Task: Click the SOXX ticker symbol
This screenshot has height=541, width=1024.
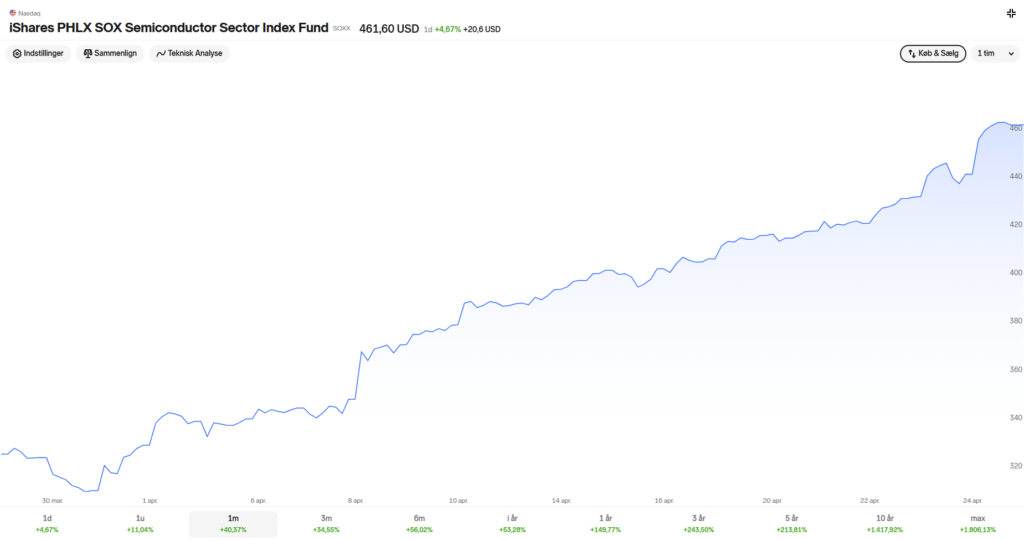Action: (342, 29)
